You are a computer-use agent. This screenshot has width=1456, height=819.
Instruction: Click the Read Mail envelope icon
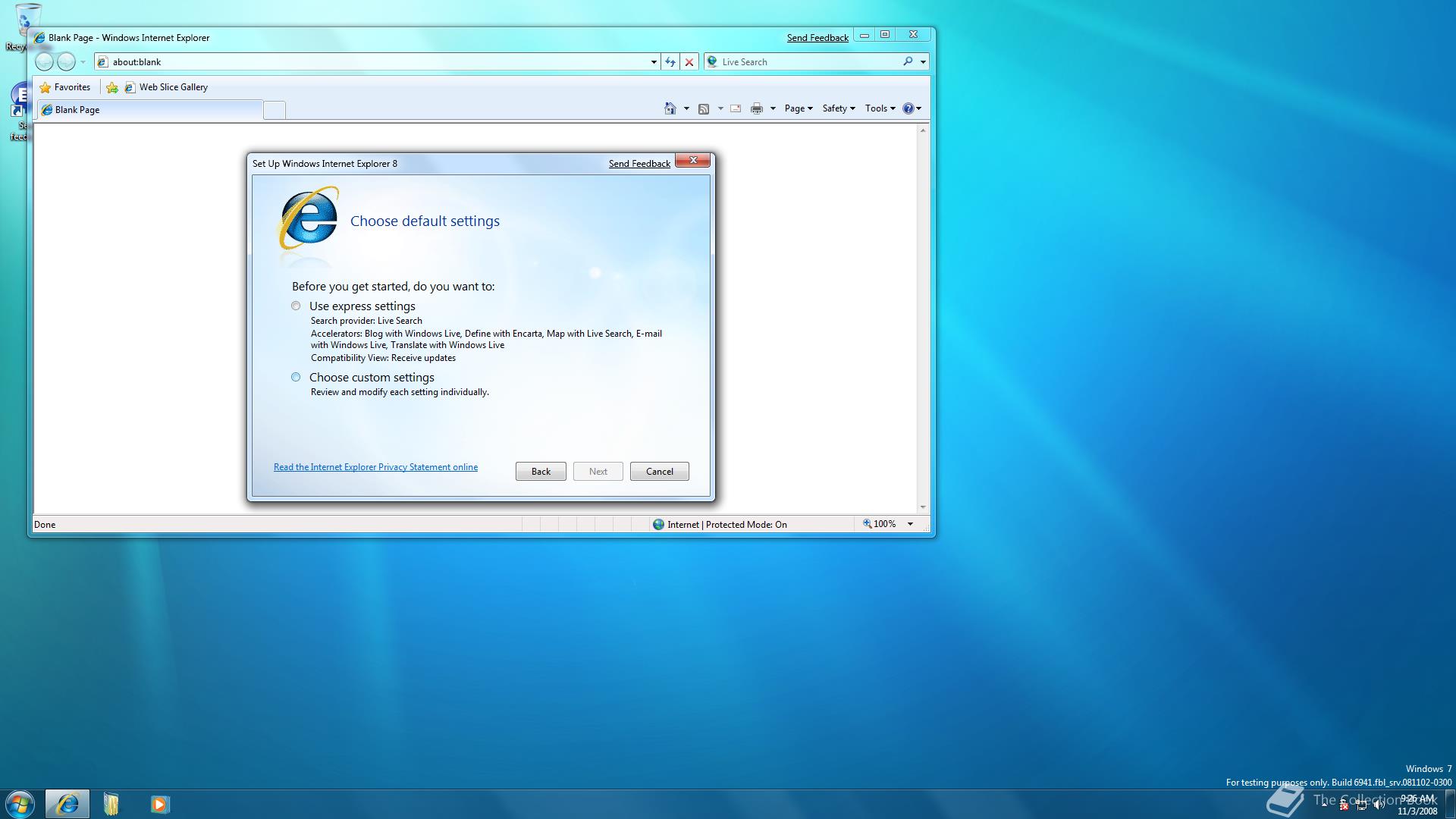[736, 108]
